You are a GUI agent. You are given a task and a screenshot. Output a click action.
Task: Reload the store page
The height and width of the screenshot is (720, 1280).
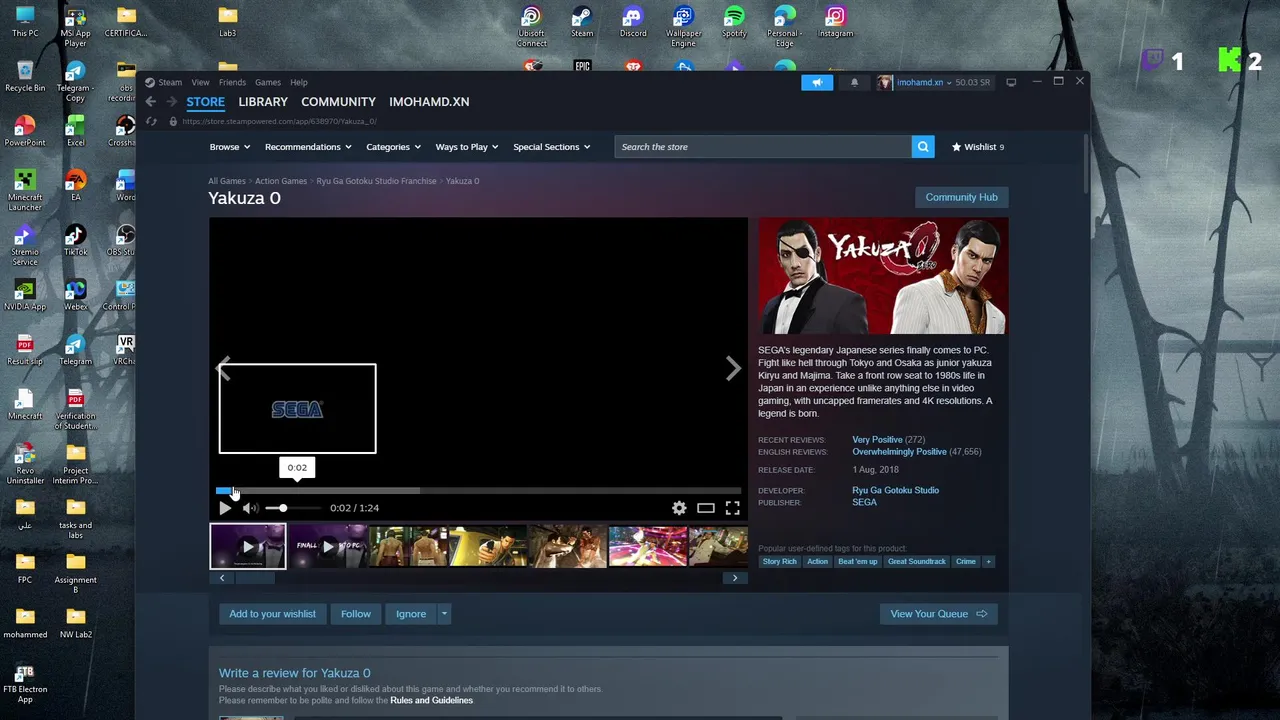151,121
